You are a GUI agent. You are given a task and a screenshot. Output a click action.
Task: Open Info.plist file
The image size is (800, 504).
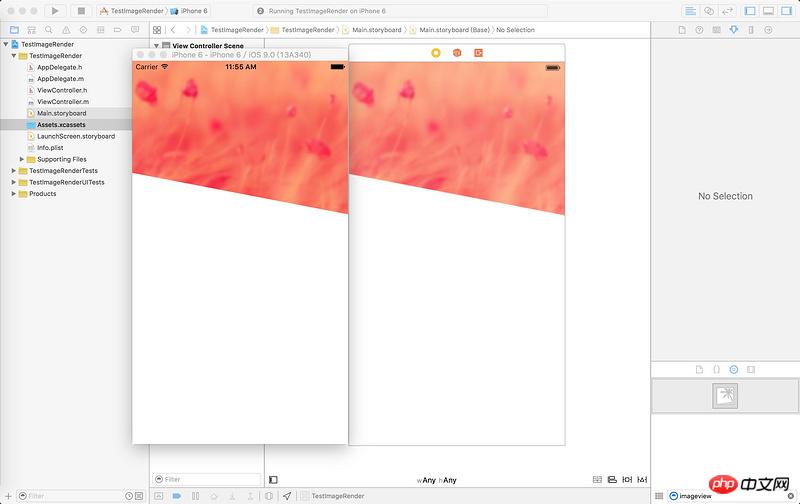tap(50, 147)
